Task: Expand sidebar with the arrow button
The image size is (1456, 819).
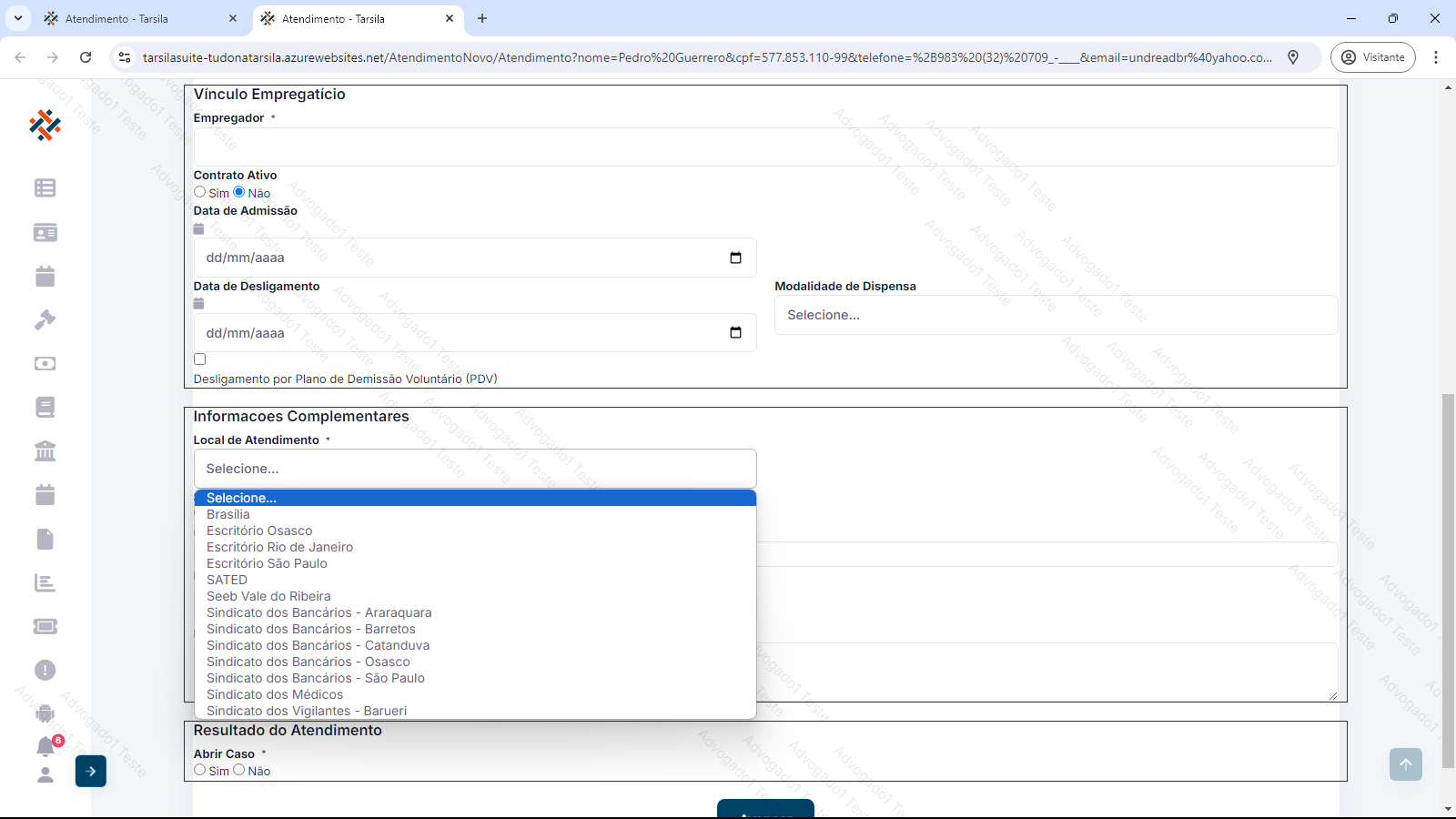Action: pos(91,771)
